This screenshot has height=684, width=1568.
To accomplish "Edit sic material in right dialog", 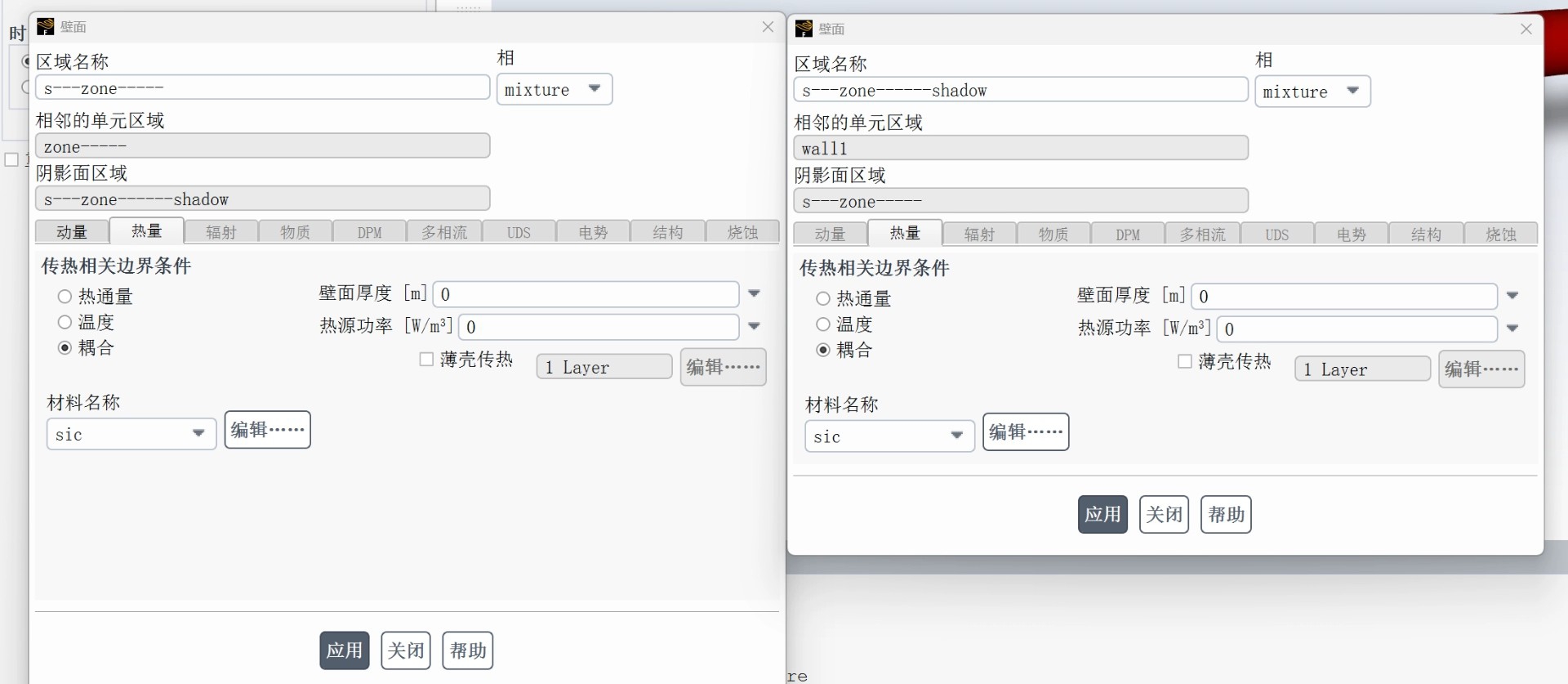I will click(1026, 432).
